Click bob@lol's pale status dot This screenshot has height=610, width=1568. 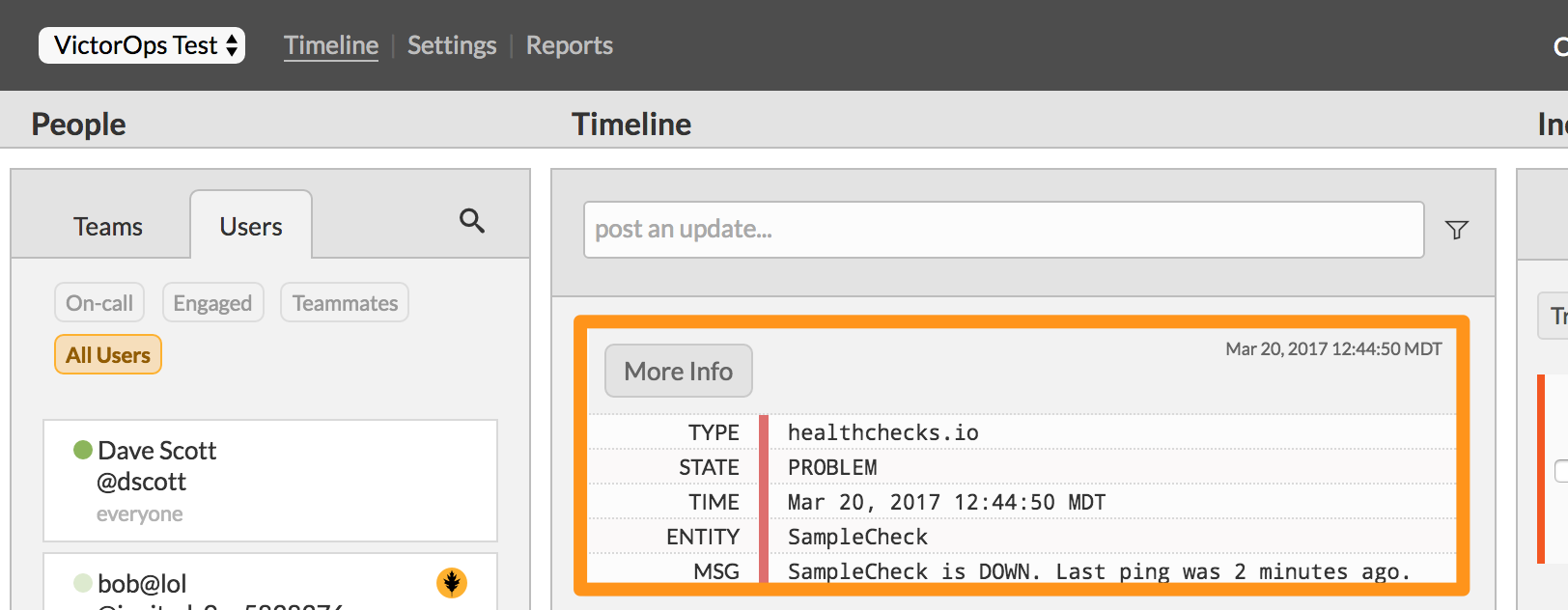point(83,583)
